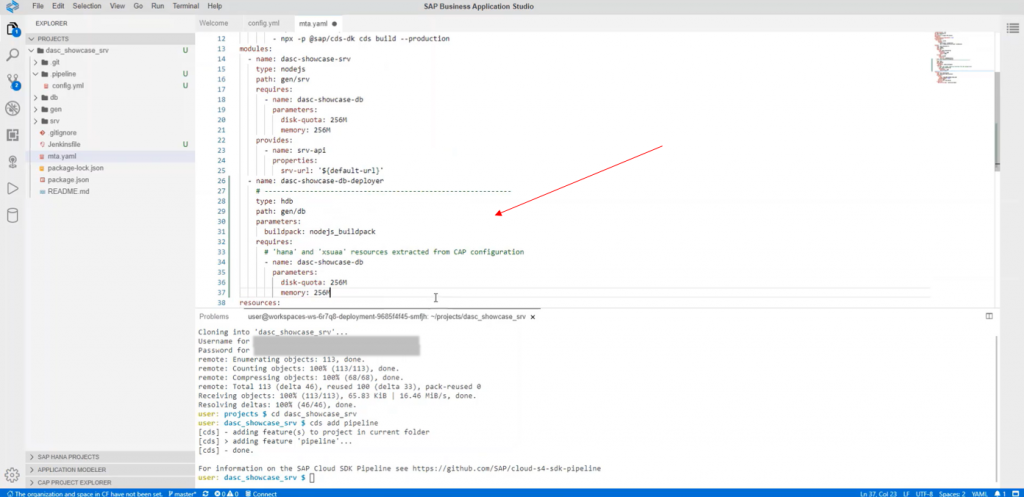Image resolution: width=1024 pixels, height=497 pixels.
Task: Open package-lock.json file
Action: [x=110, y=168]
